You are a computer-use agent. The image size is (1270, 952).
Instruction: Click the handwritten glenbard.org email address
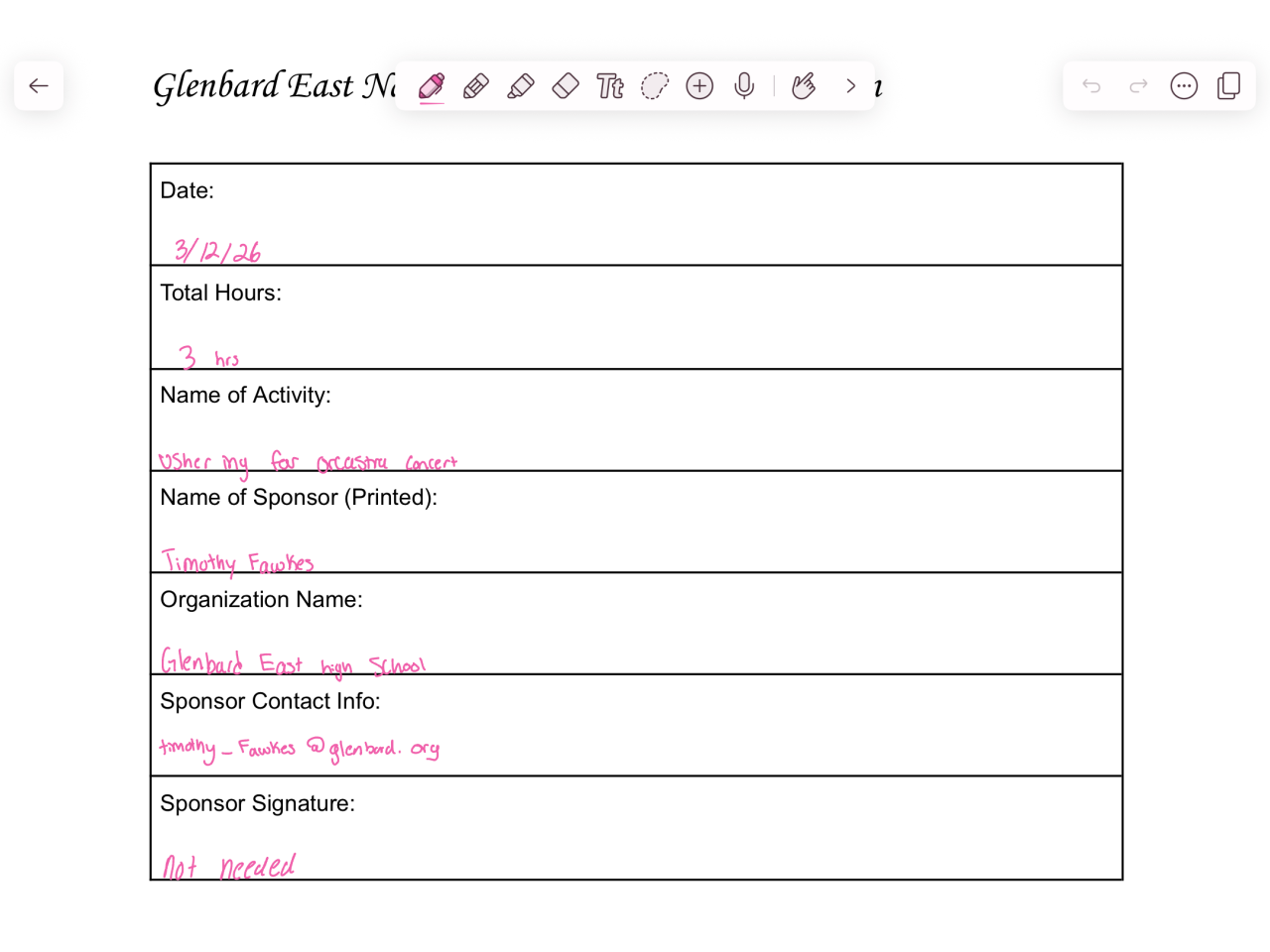click(299, 749)
